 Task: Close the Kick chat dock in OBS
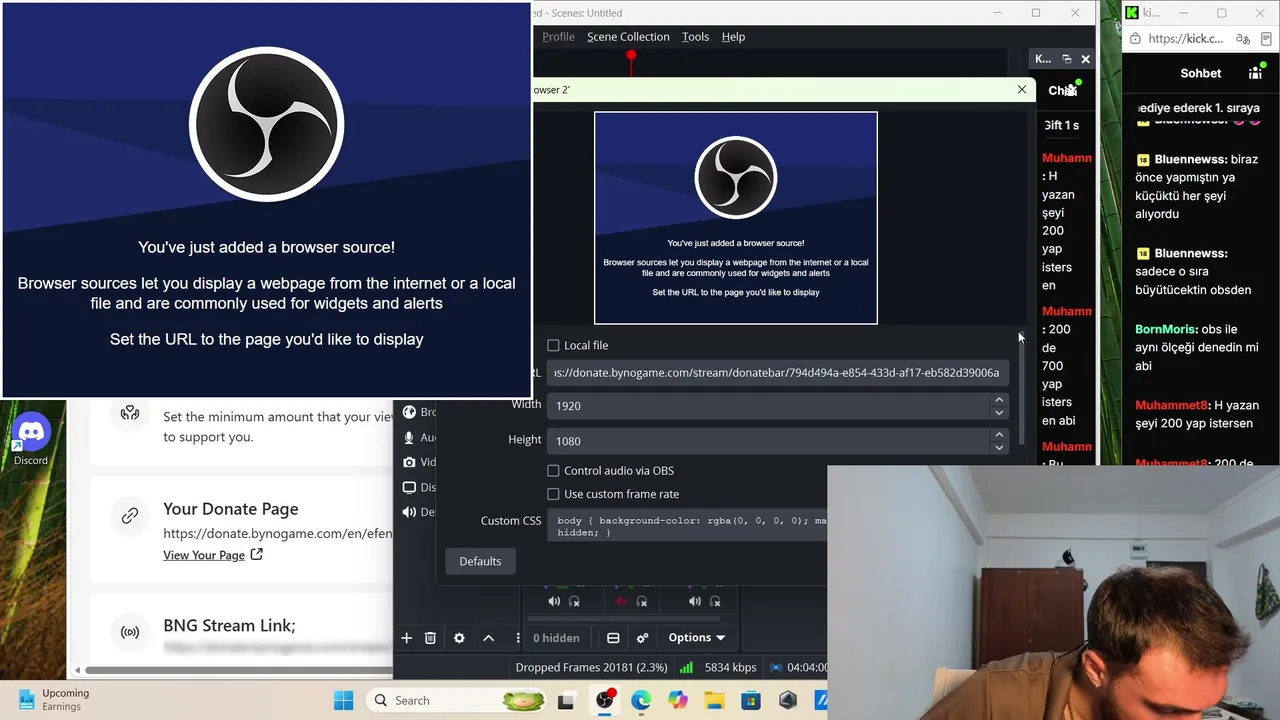(x=1085, y=59)
